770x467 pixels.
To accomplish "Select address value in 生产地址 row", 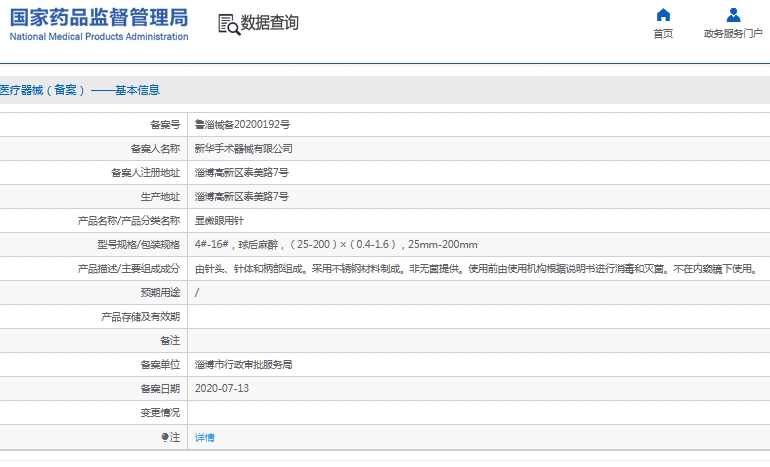I will tap(242, 196).
